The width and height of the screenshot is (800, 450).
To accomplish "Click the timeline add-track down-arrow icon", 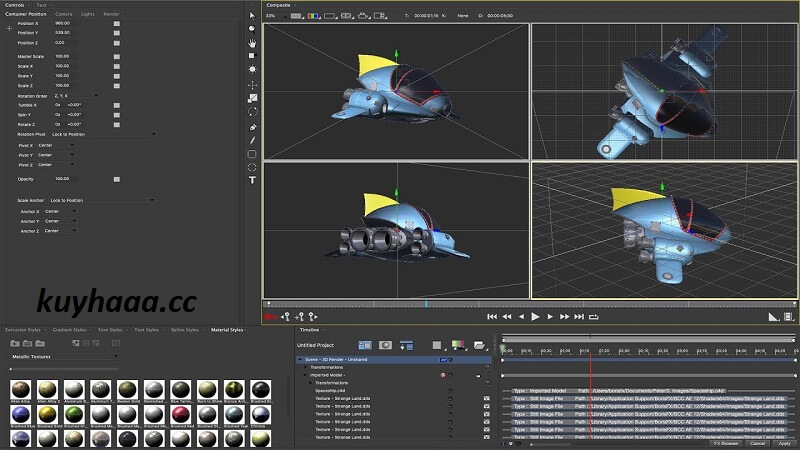I will click(406, 345).
